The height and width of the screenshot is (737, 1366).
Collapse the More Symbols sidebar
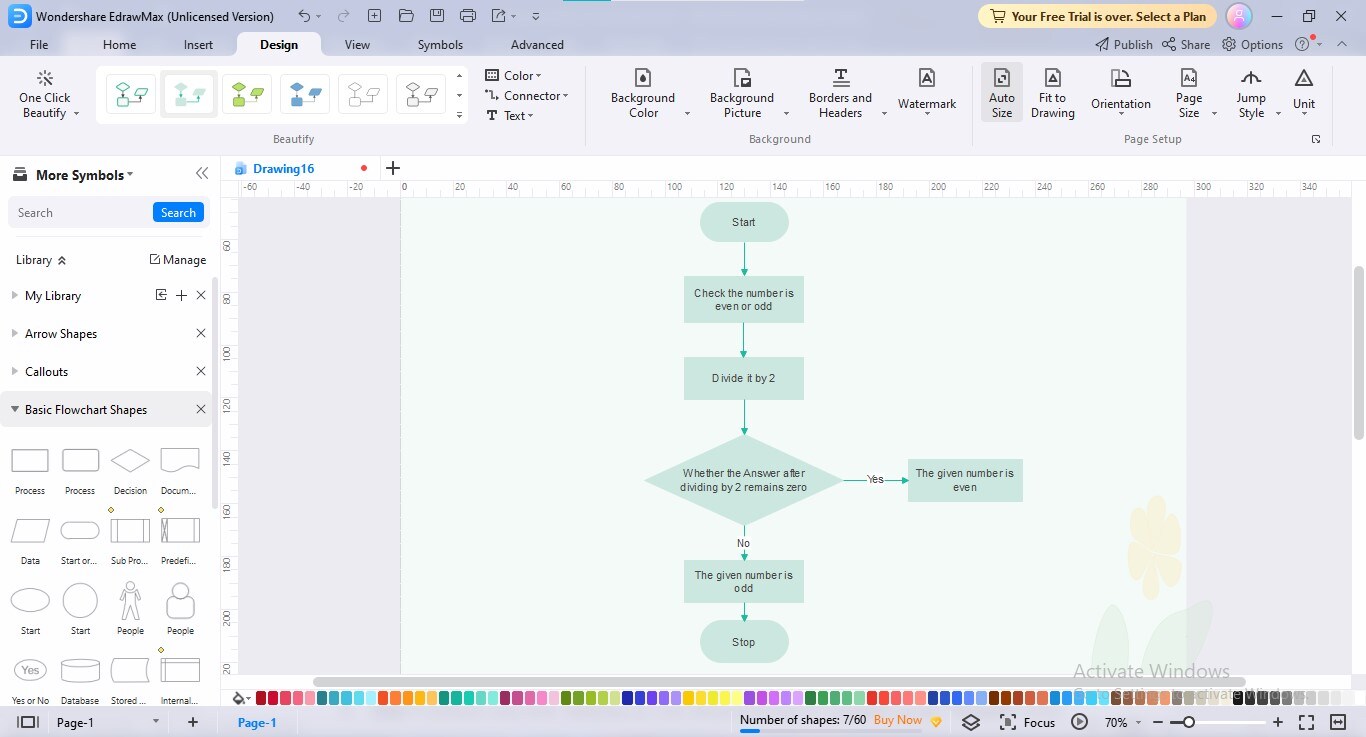point(202,173)
